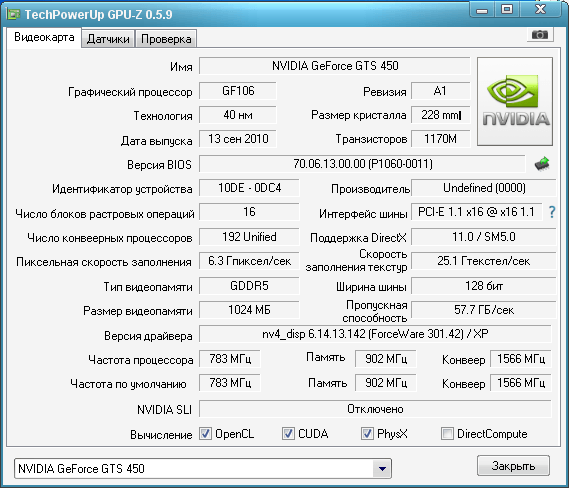Select the ROPs count value 16

(x=249, y=212)
